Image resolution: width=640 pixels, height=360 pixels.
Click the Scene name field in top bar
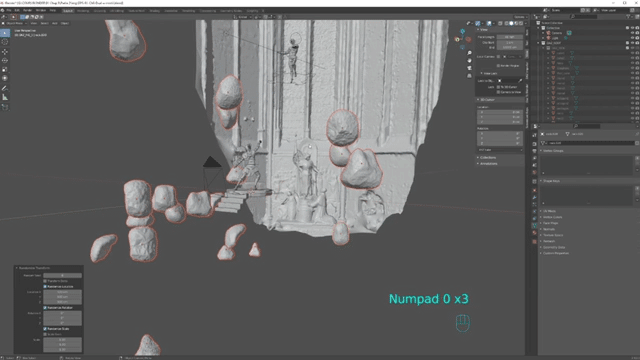coord(565,10)
